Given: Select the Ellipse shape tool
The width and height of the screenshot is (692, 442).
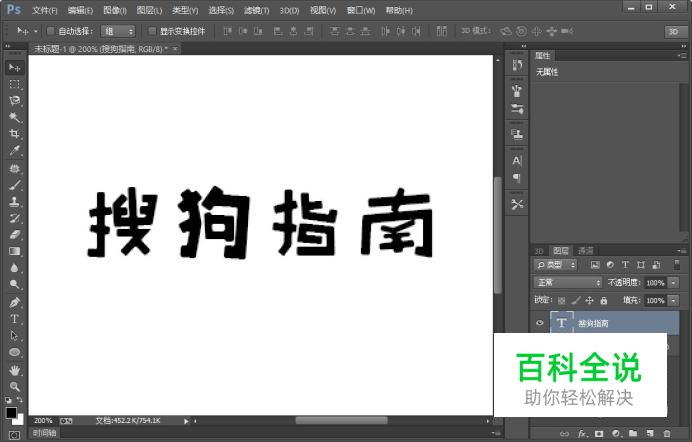Looking at the screenshot, I should coord(14,352).
